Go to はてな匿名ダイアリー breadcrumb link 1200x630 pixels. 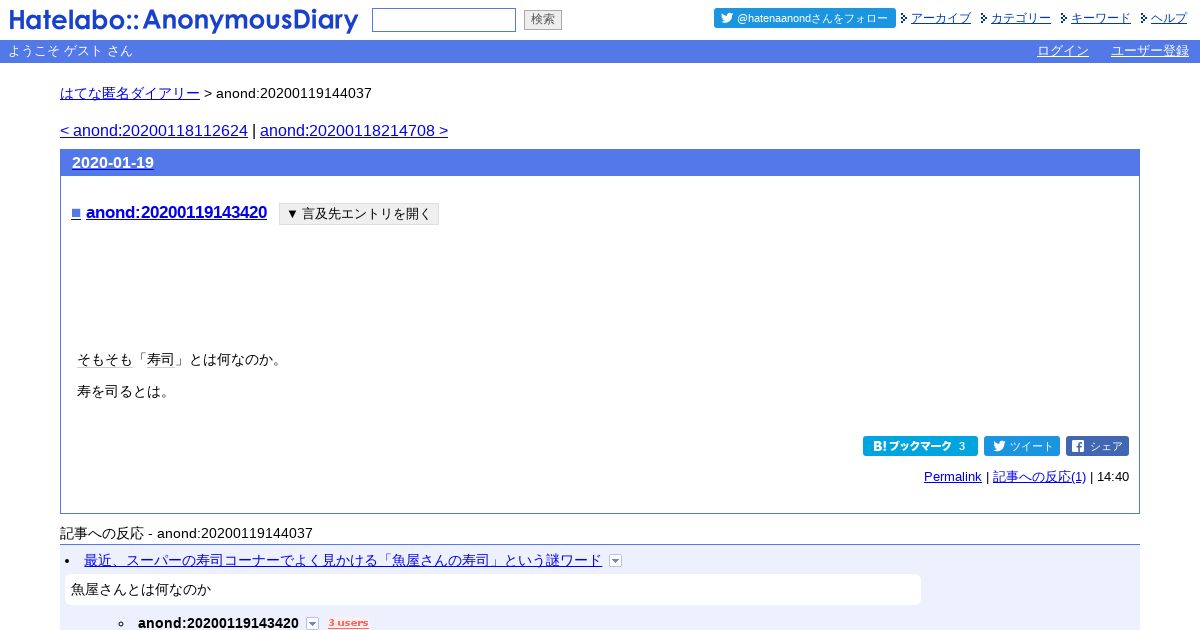[x=130, y=93]
